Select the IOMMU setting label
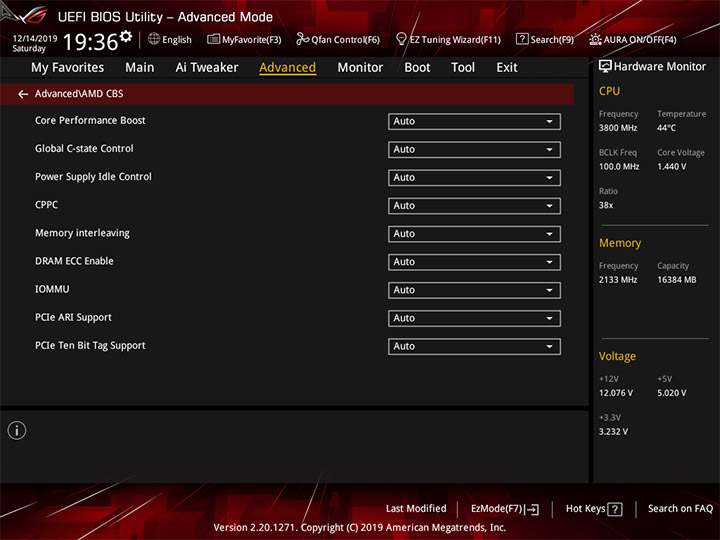The image size is (720, 540). click(52, 289)
